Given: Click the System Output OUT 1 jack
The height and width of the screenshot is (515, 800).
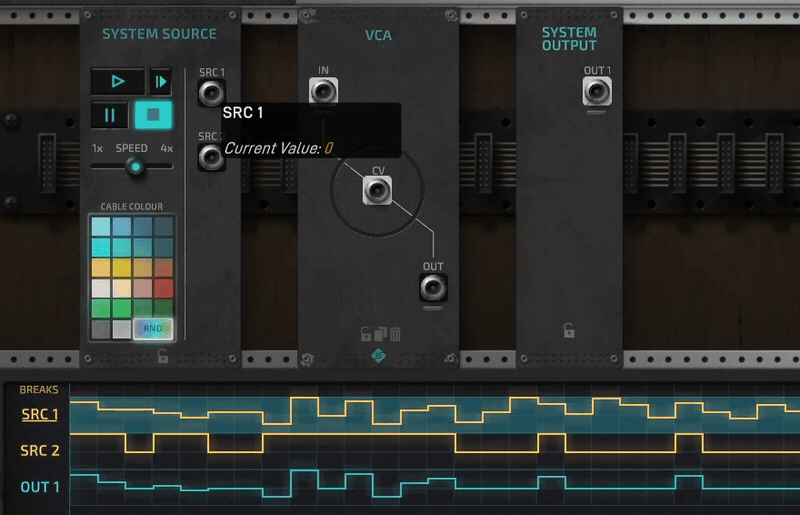Looking at the screenshot, I should pyautogui.click(x=597, y=92).
